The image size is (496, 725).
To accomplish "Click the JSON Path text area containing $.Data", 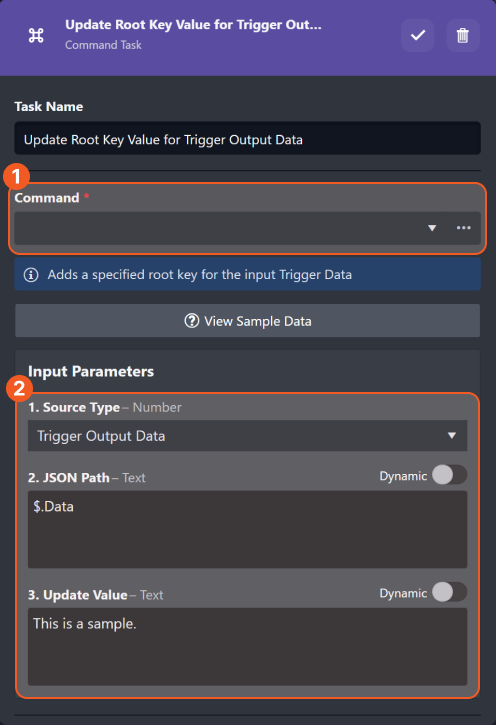I will click(247, 529).
